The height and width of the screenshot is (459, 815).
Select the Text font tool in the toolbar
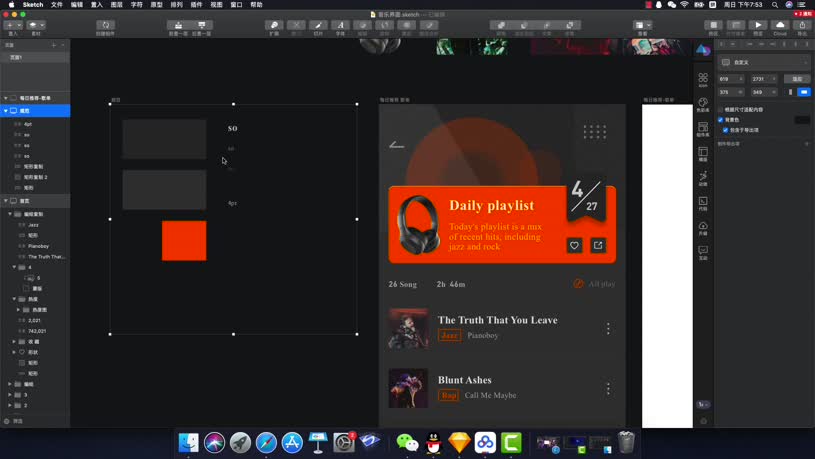click(x=340, y=25)
